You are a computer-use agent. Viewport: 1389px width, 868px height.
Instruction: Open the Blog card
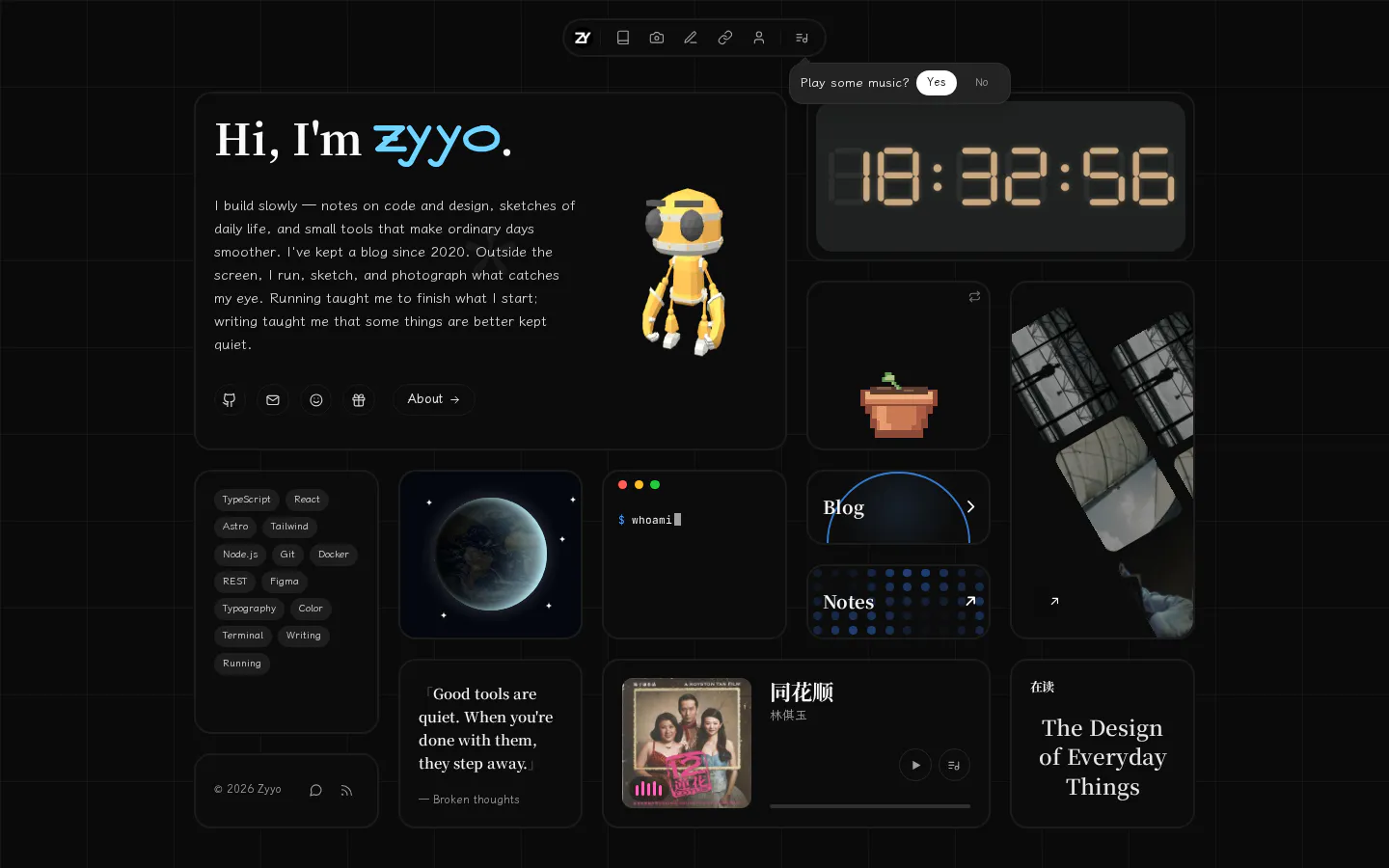pos(898,507)
